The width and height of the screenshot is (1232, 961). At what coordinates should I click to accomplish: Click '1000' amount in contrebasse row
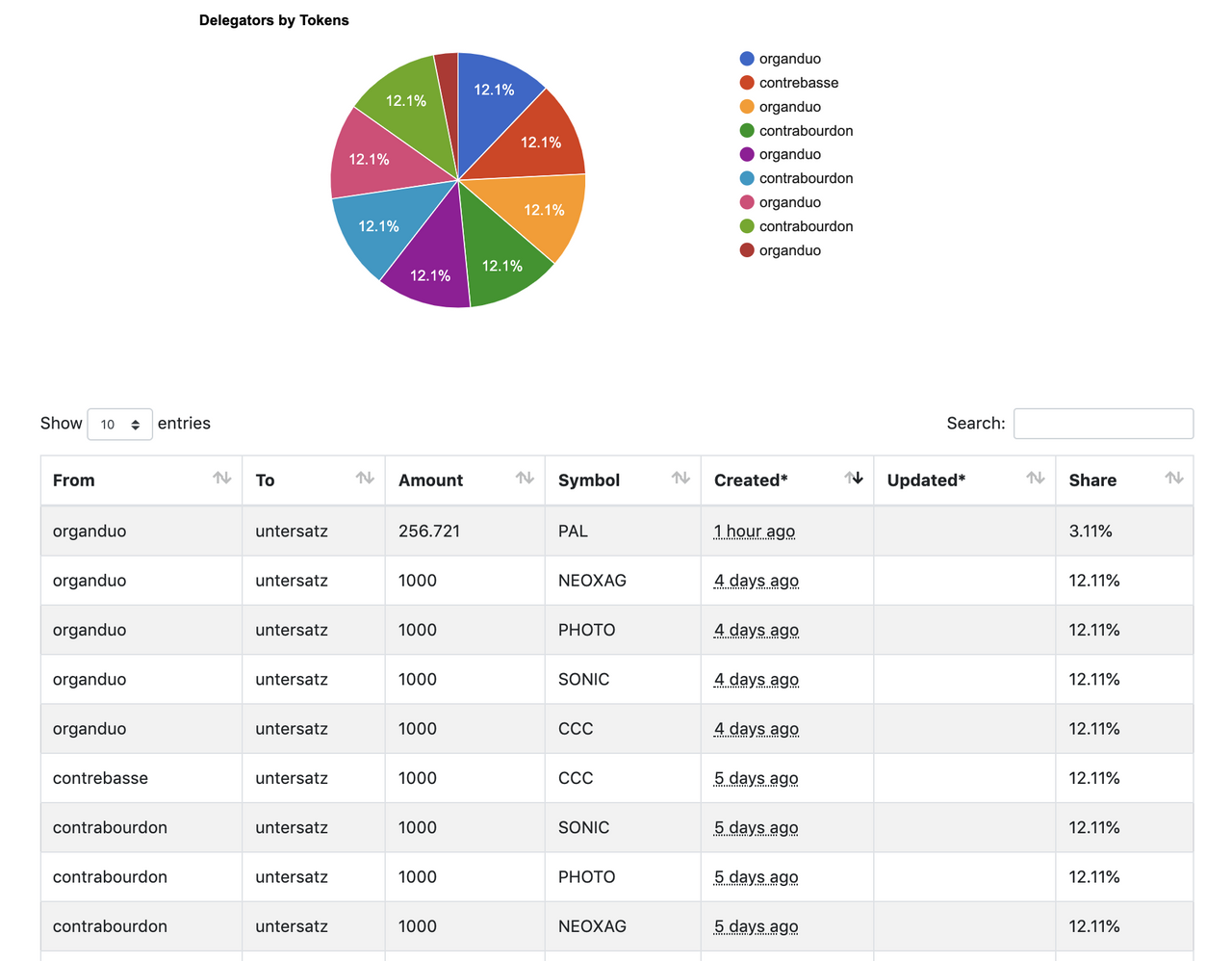click(x=418, y=778)
